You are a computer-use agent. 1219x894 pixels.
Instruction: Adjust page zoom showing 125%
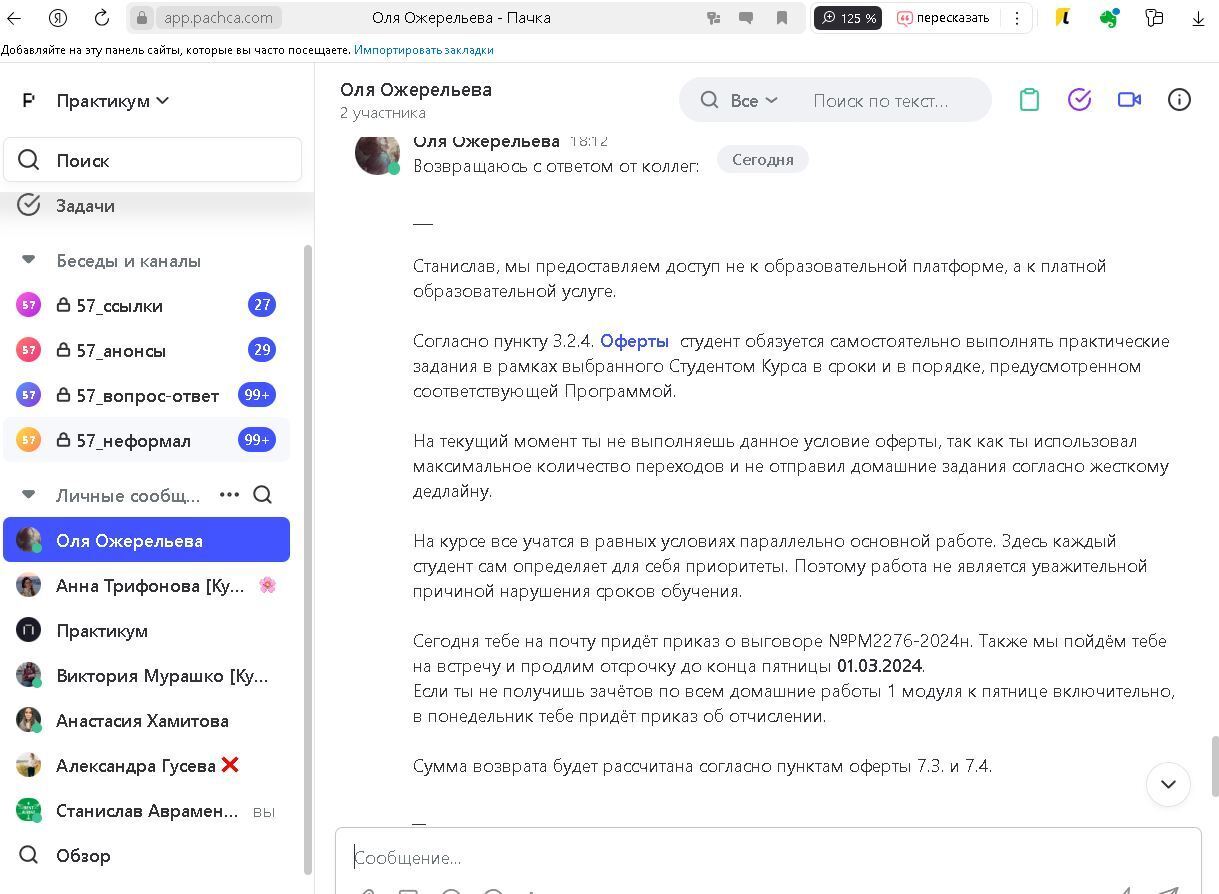[x=848, y=17]
